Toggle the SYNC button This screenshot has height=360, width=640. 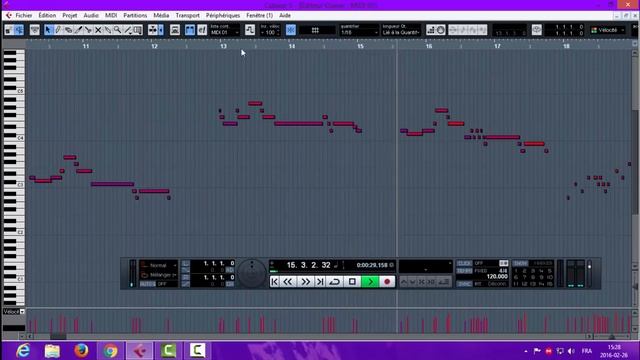[464, 284]
